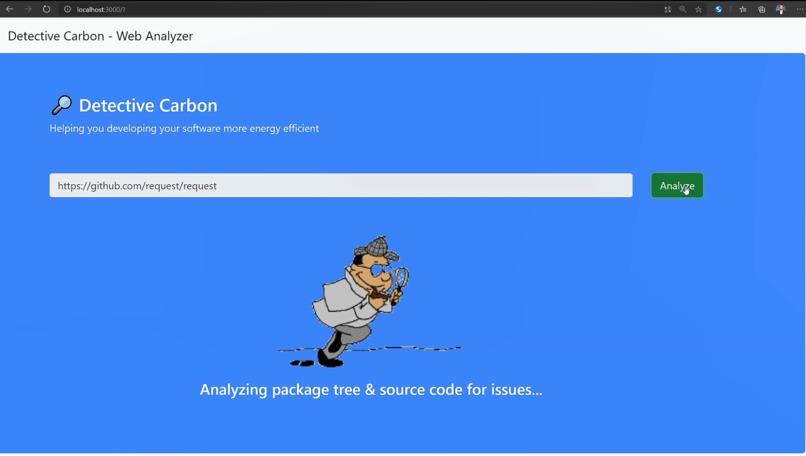The image size is (806, 456).
Task: Click the magnifying glass logo beside Detective Carbon
Action: pos(62,105)
